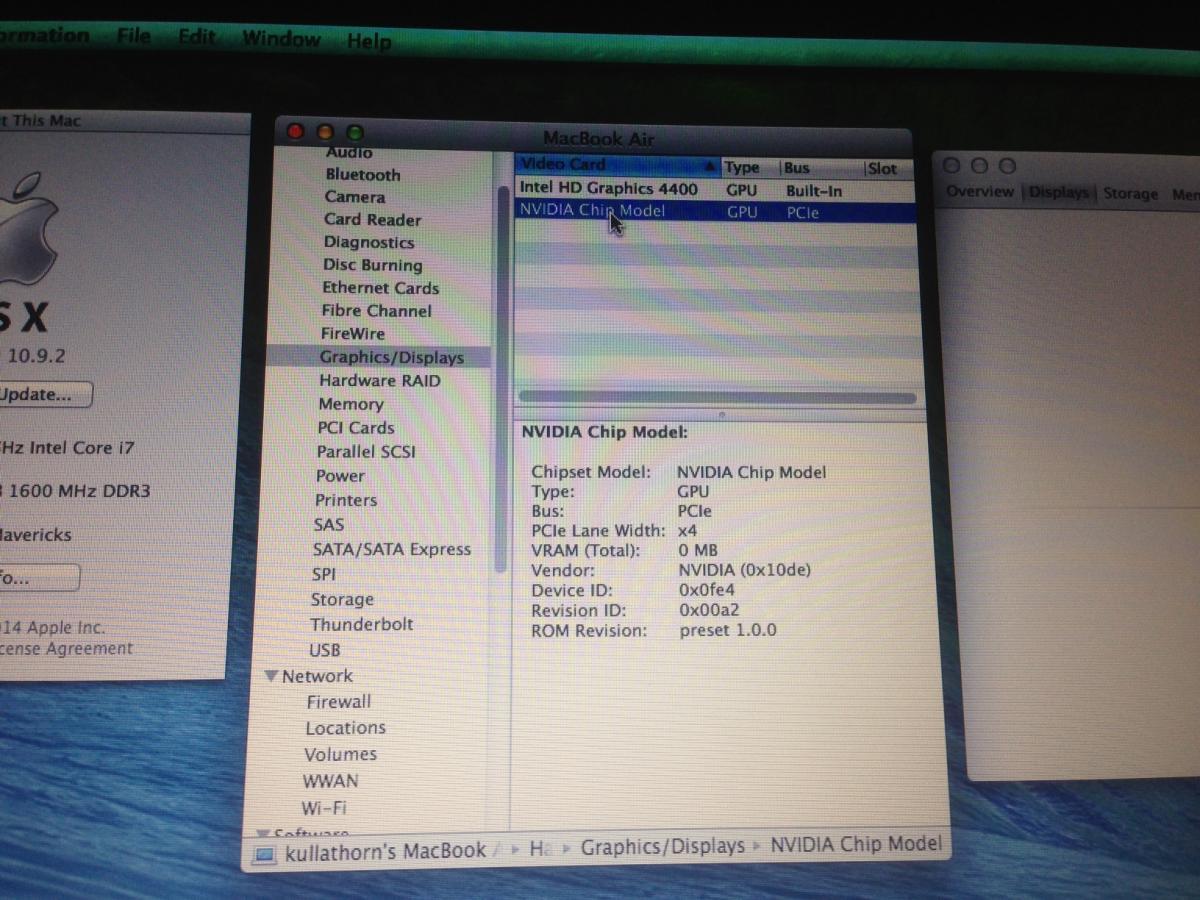The height and width of the screenshot is (900, 1200).
Task: Open the License Agreement link
Action: click(x=66, y=649)
